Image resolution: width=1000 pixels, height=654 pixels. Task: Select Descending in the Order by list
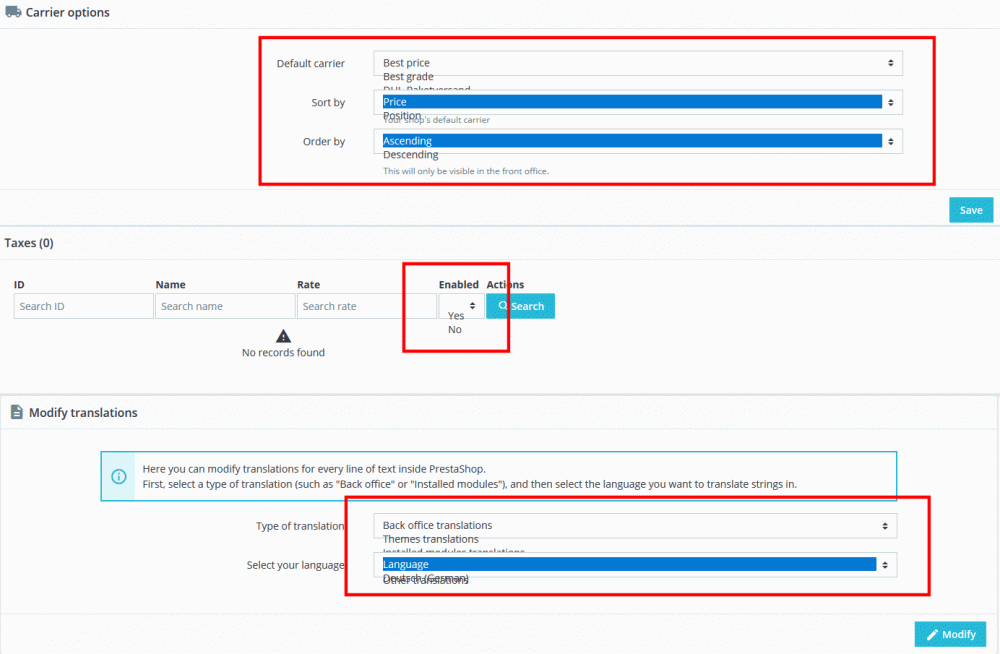click(410, 154)
